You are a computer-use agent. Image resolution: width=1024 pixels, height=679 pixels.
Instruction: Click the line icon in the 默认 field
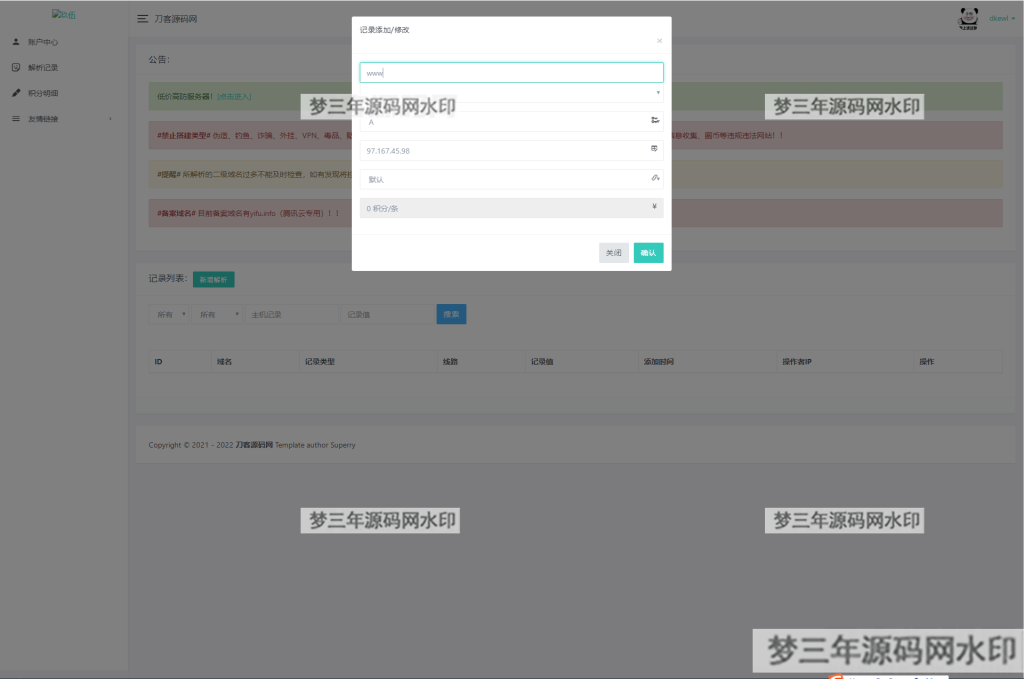pyautogui.click(x=654, y=178)
